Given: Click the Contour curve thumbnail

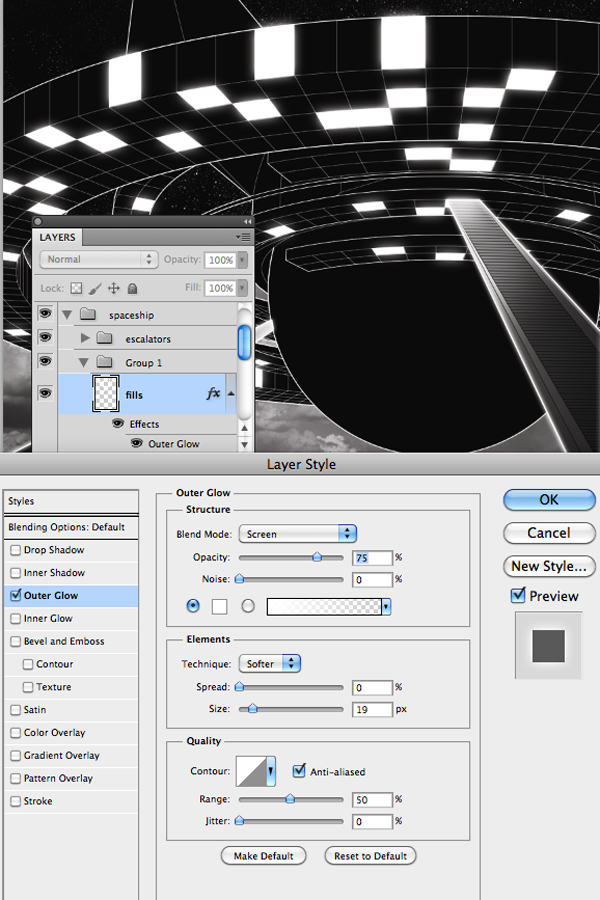Looking at the screenshot, I should coord(251,771).
